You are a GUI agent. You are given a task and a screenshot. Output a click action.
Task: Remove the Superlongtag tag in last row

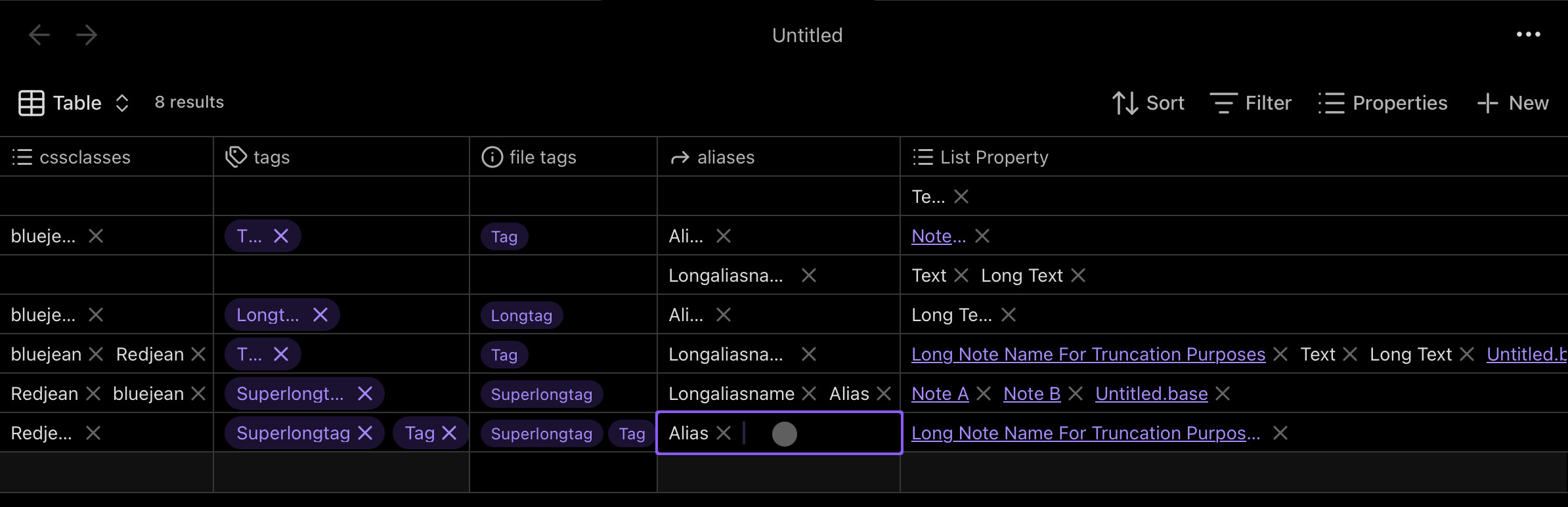click(365, 433)
